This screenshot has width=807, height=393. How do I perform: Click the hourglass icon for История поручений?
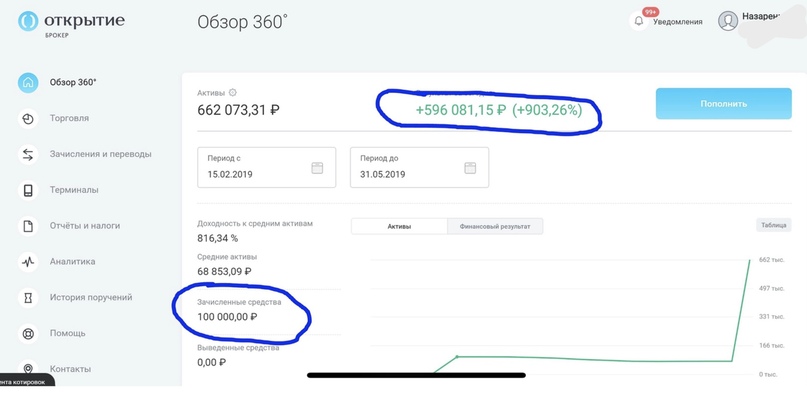point(28,298)
